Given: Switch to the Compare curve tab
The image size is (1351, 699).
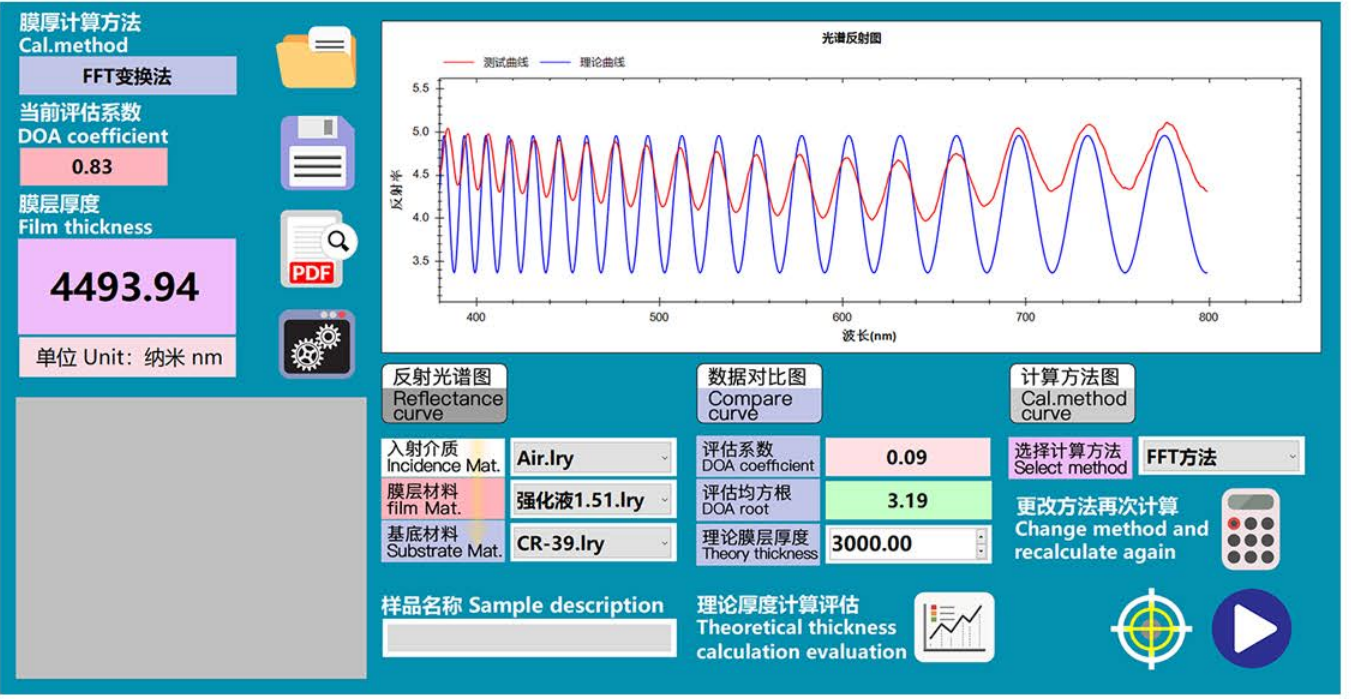Looking at the screenshot, I should [759, 394].
